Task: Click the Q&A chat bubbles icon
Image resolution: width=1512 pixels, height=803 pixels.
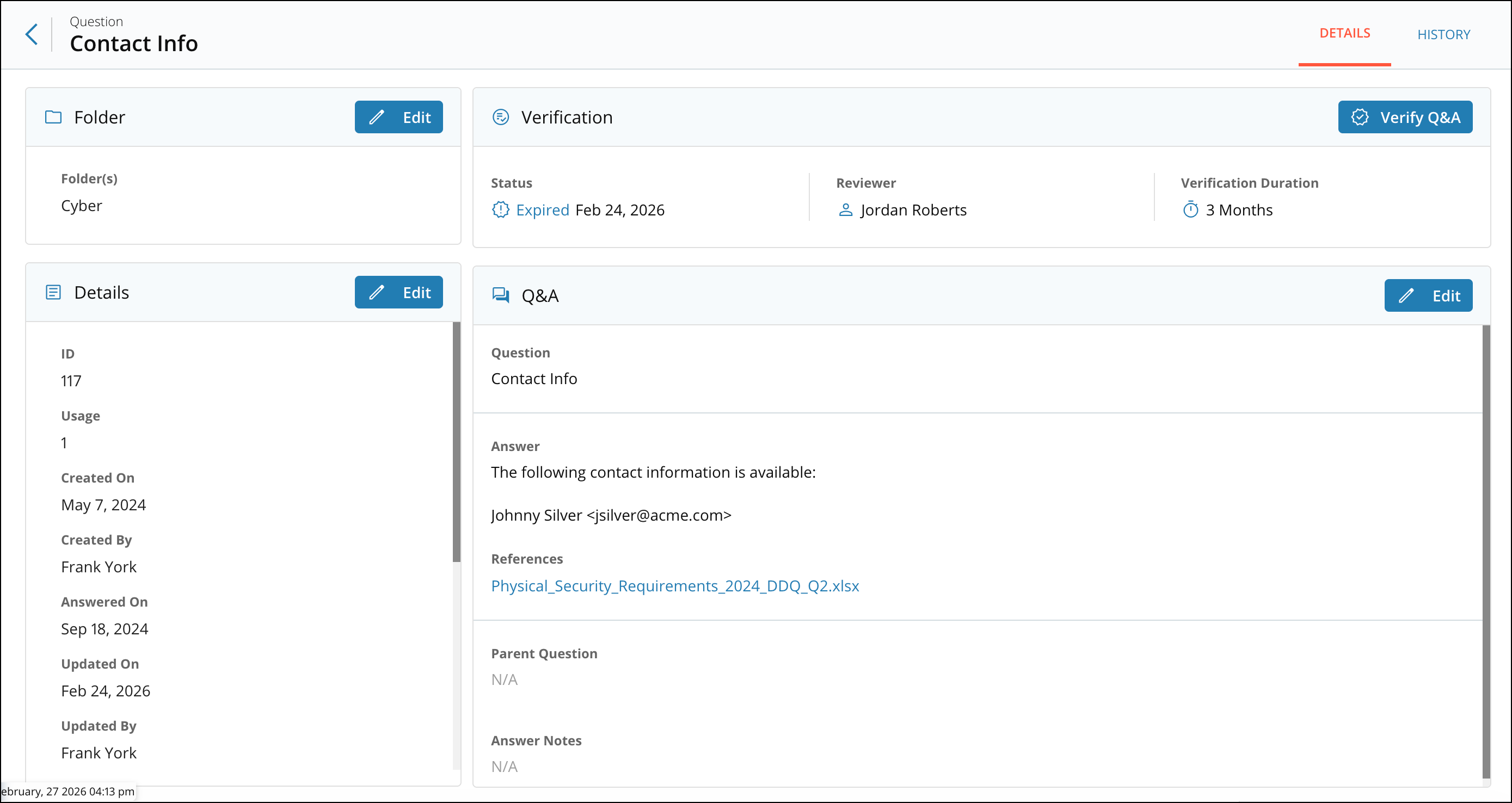Action: 501,295
